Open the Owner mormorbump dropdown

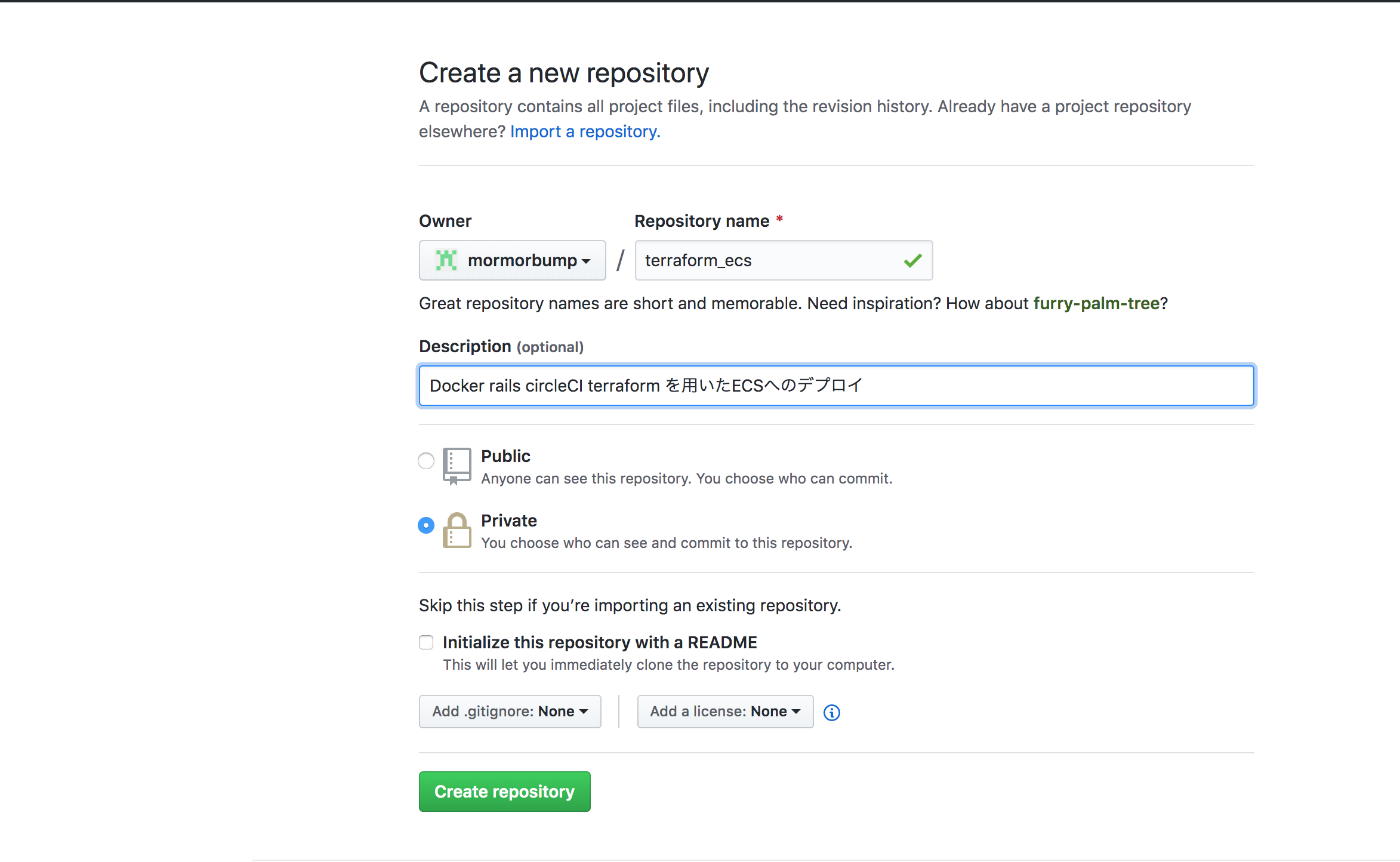512,260
